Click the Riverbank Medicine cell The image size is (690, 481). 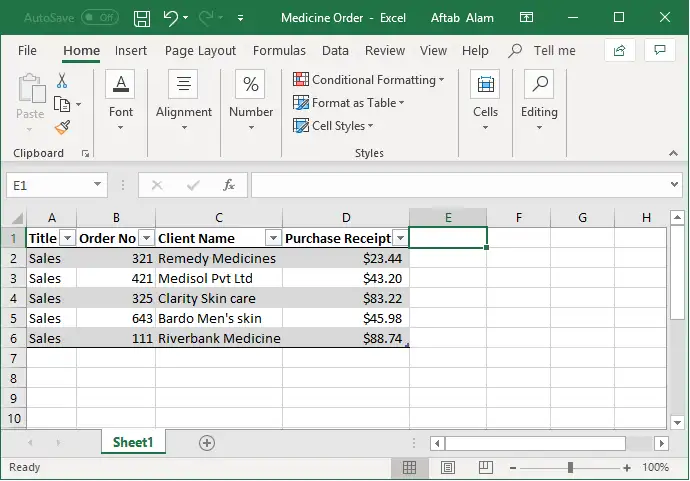click(219, 338)
